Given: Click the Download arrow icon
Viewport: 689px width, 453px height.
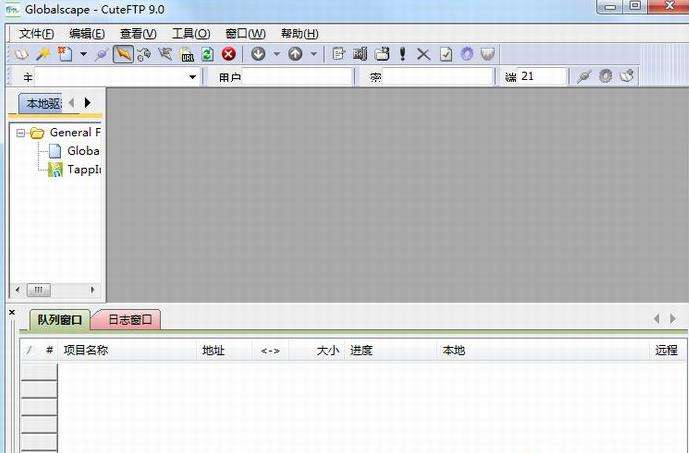Looking at the screenshot, I should point(258,54).
